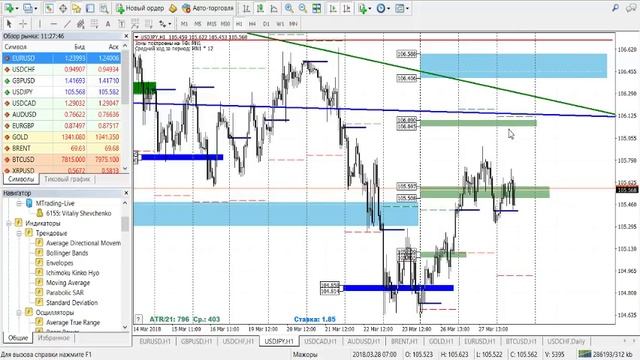Set timeframe to D1

pyautogui.click(x=266, y=24)
